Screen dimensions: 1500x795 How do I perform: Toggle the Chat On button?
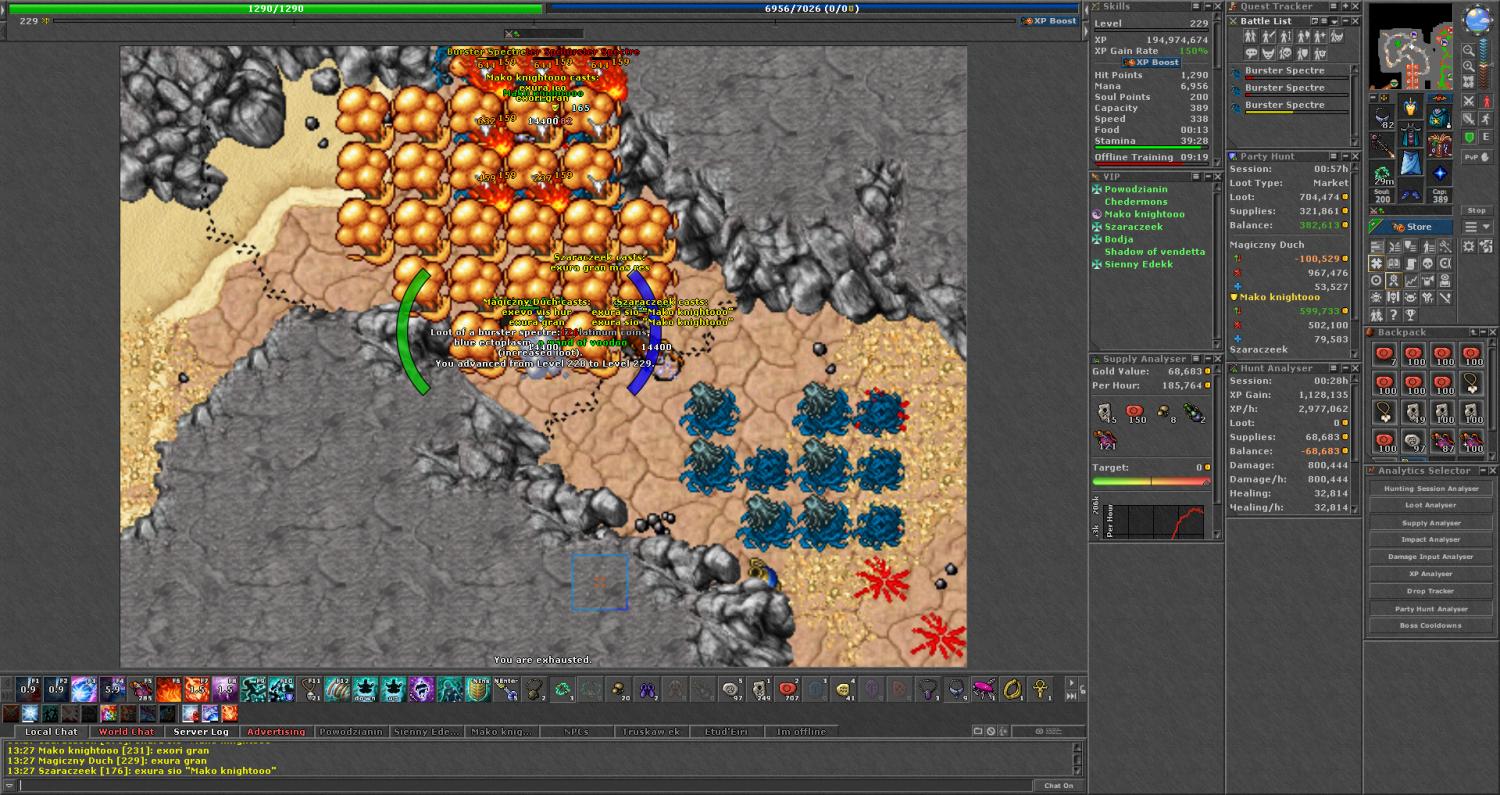[x=1058, y=785]
